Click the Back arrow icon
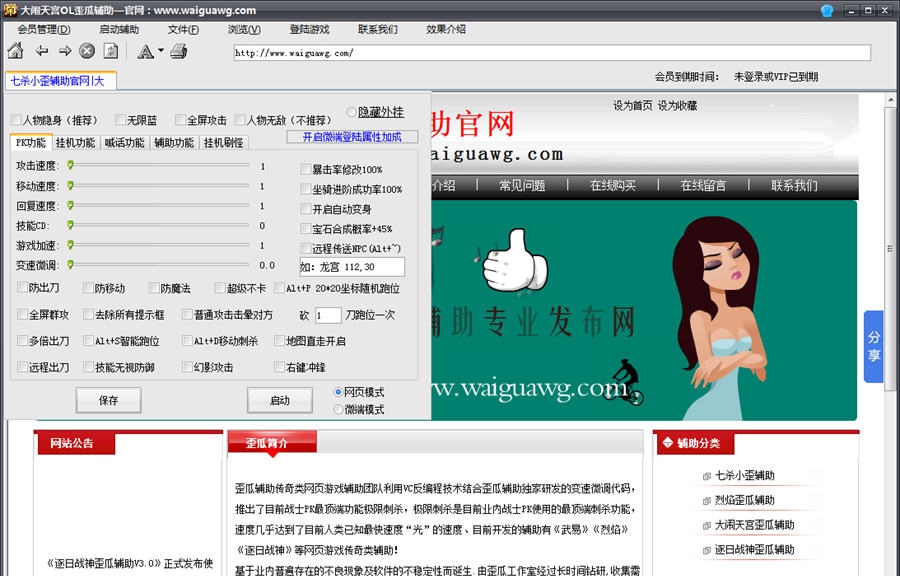 coord(42,51)
